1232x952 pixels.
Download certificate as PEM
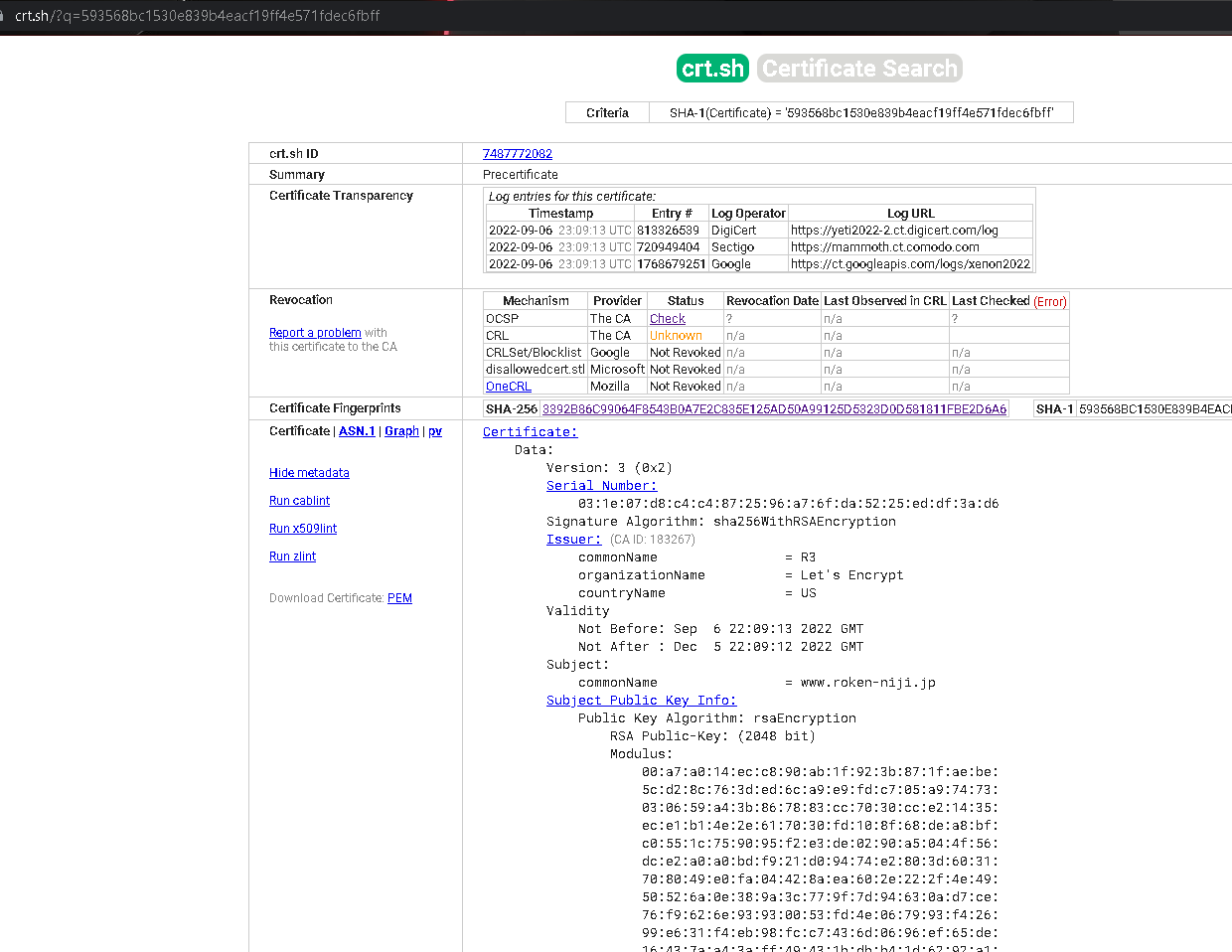pos(399,598)
